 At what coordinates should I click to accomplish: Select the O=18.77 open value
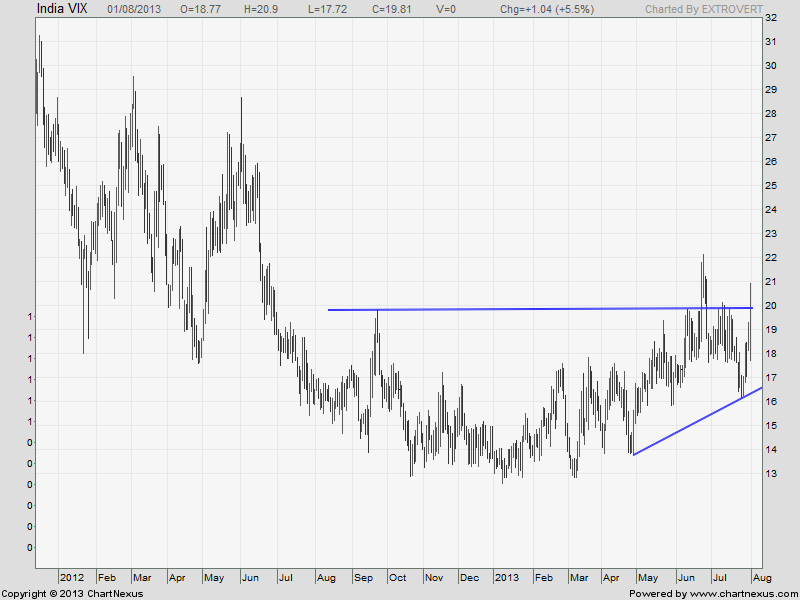(202, 9)
